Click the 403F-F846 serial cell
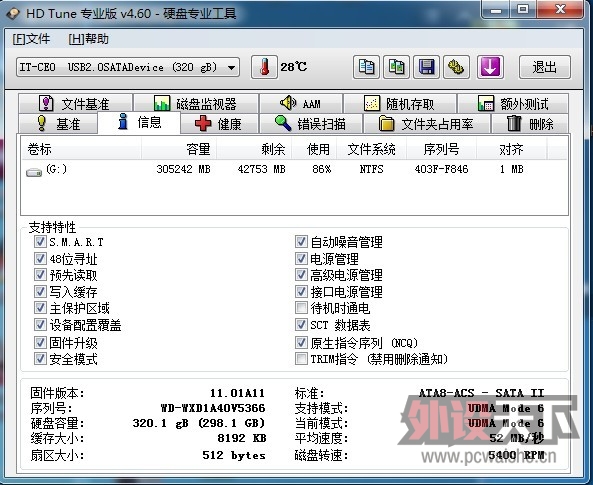Viewport: 593px width, 485px height. pyautogui.click(x=441, y=169)
